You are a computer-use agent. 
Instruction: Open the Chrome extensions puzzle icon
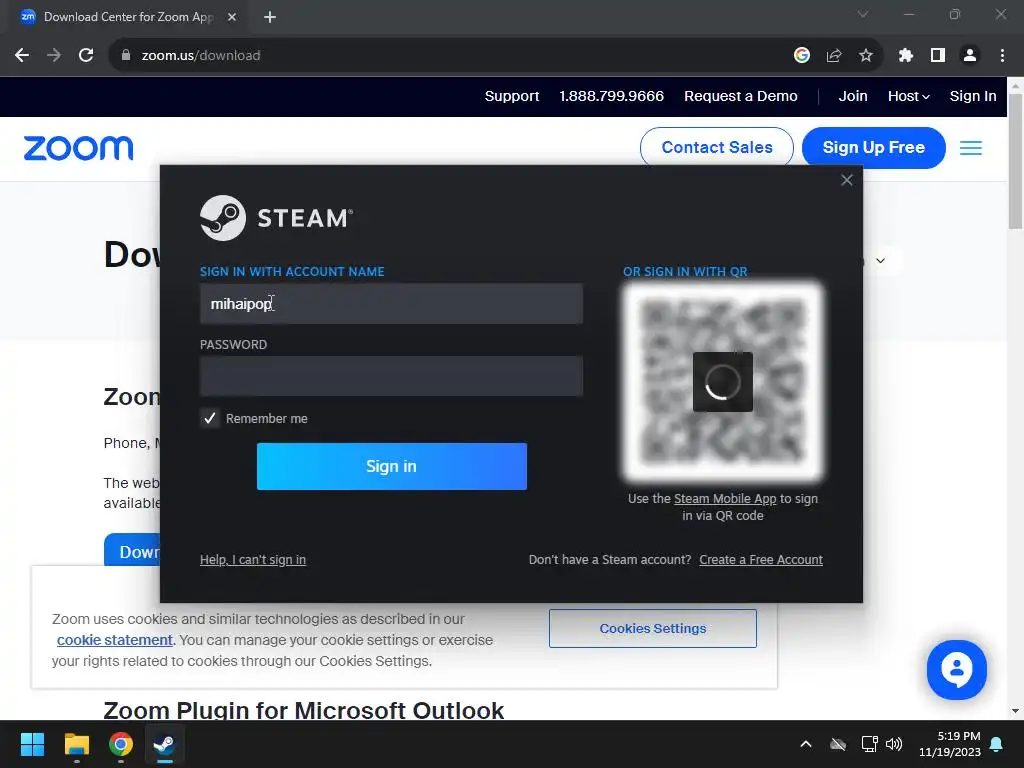coord(905,56)
